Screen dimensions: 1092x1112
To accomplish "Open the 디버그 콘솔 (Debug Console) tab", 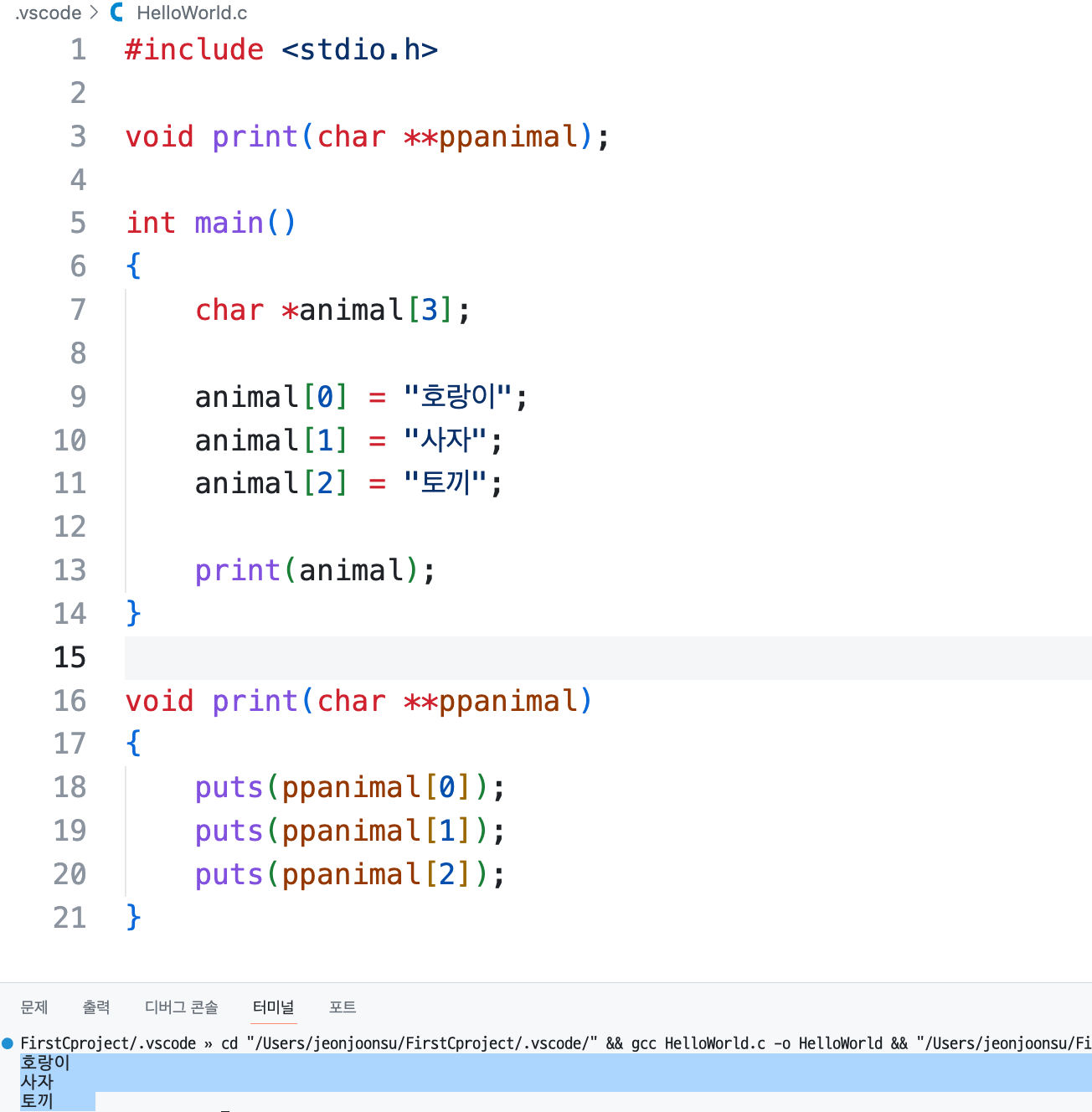I will [182, 1007].
